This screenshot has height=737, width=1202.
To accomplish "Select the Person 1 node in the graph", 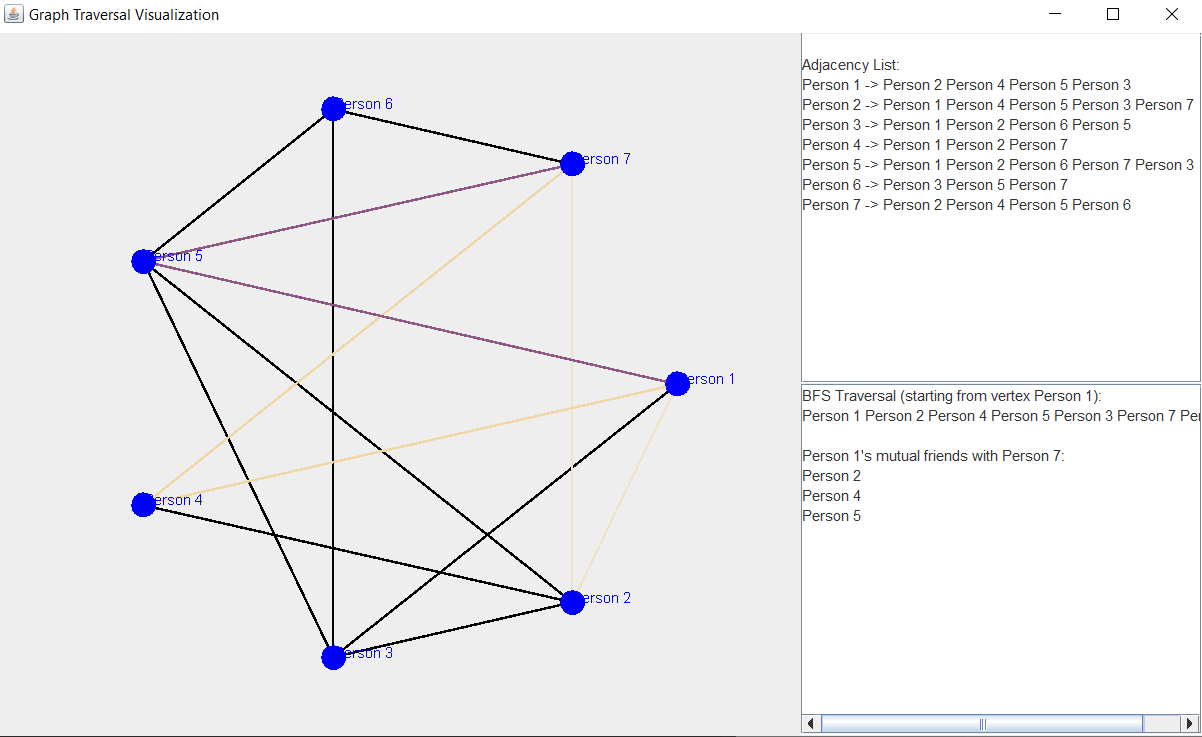I will point(677,382).
